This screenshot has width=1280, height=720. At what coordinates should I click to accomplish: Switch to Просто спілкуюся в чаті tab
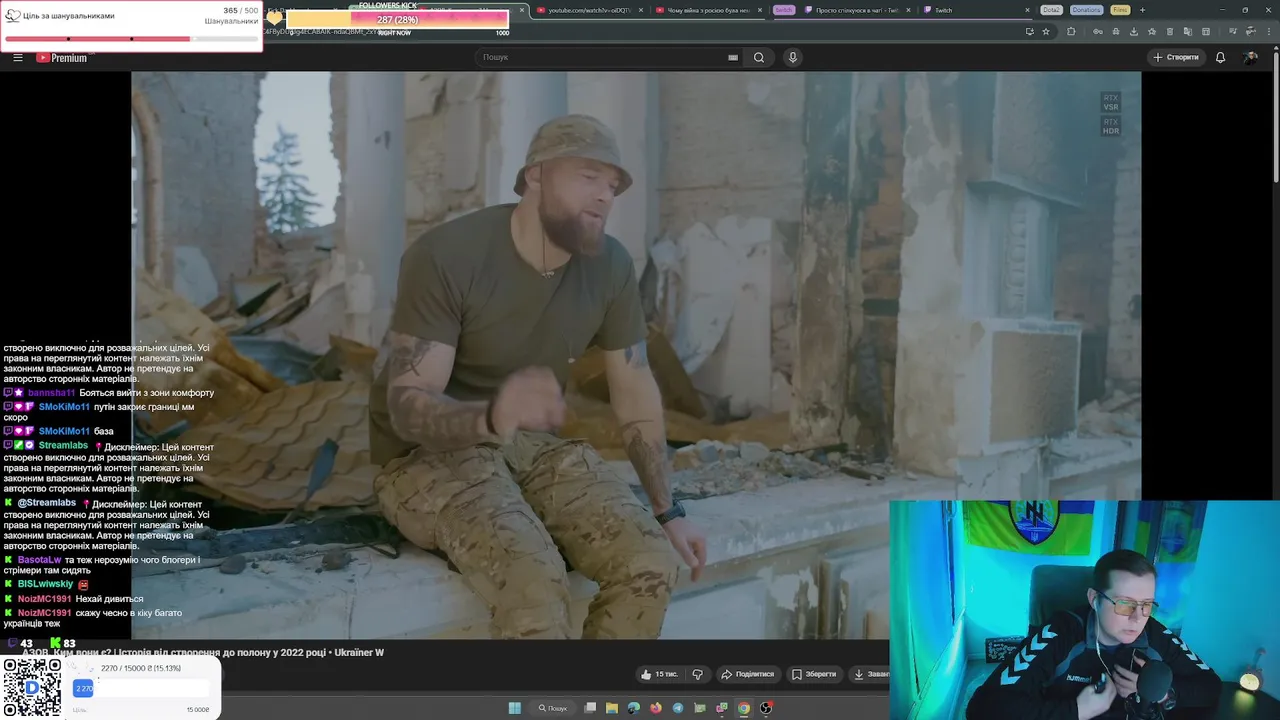pos(858,10)
